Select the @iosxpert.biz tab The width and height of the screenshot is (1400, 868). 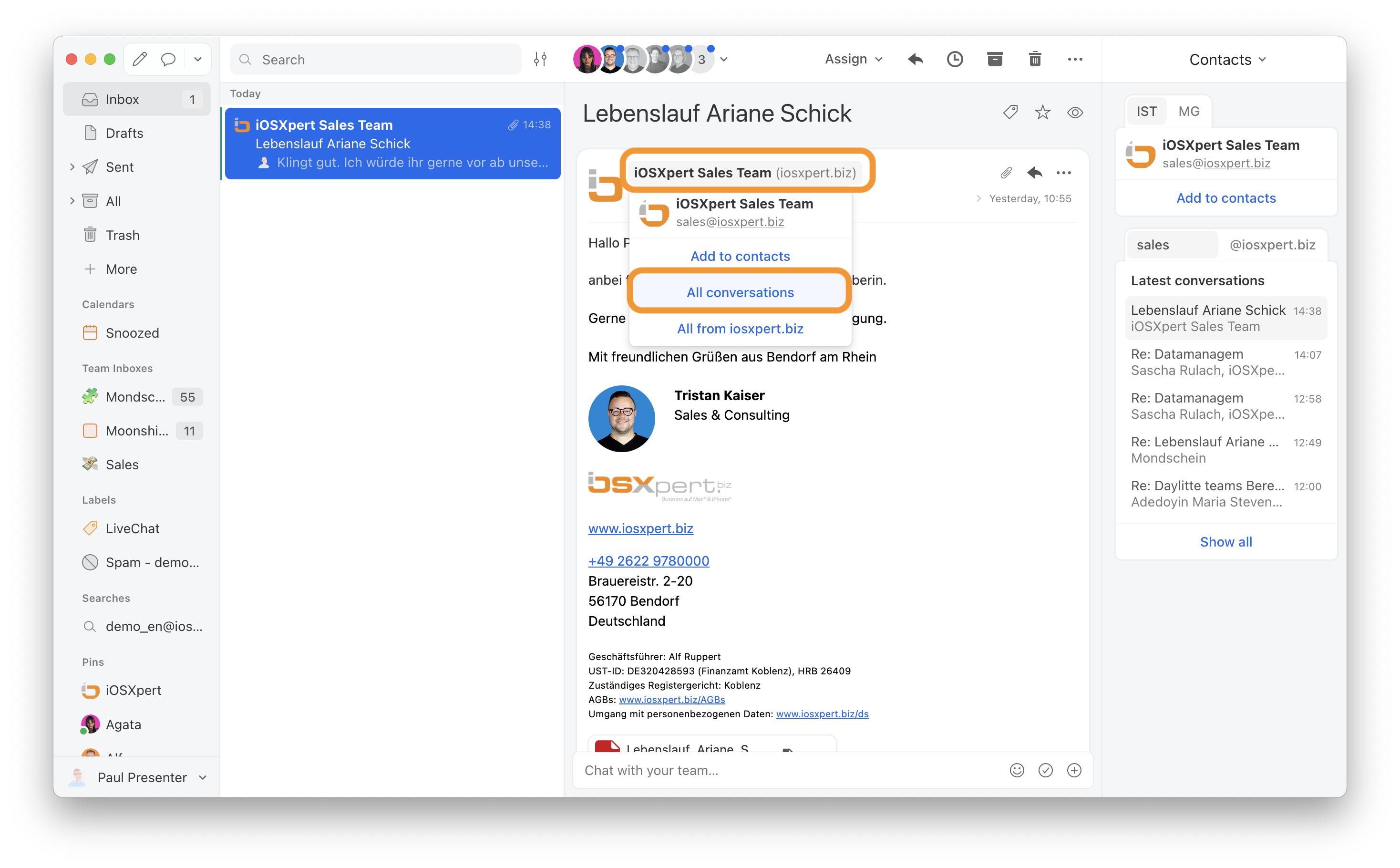(1272, 245)
